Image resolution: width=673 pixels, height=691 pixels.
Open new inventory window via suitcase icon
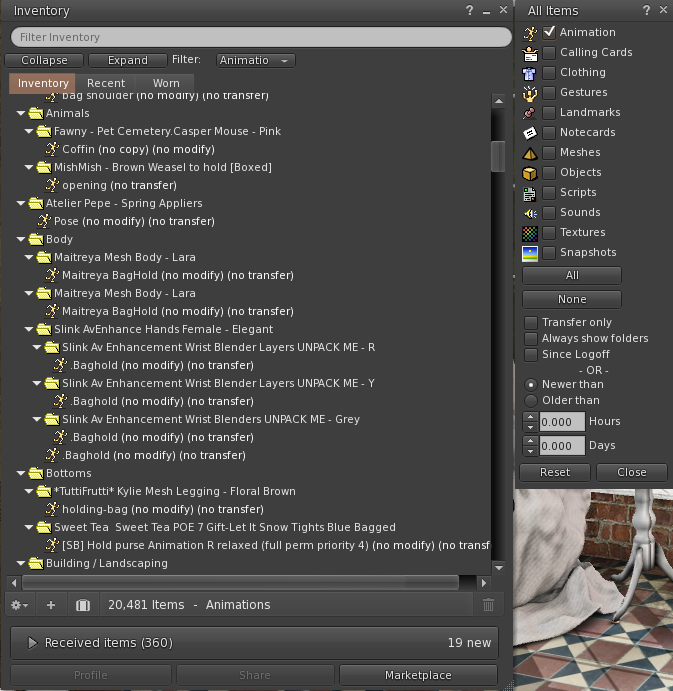click(x=83, y=605)
